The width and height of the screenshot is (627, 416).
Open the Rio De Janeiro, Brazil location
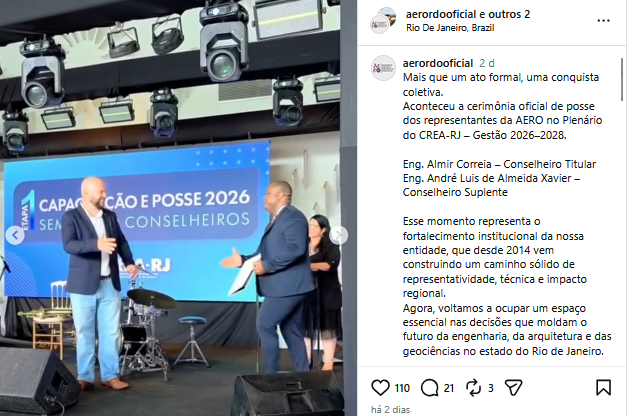click(x=450, y=28)
